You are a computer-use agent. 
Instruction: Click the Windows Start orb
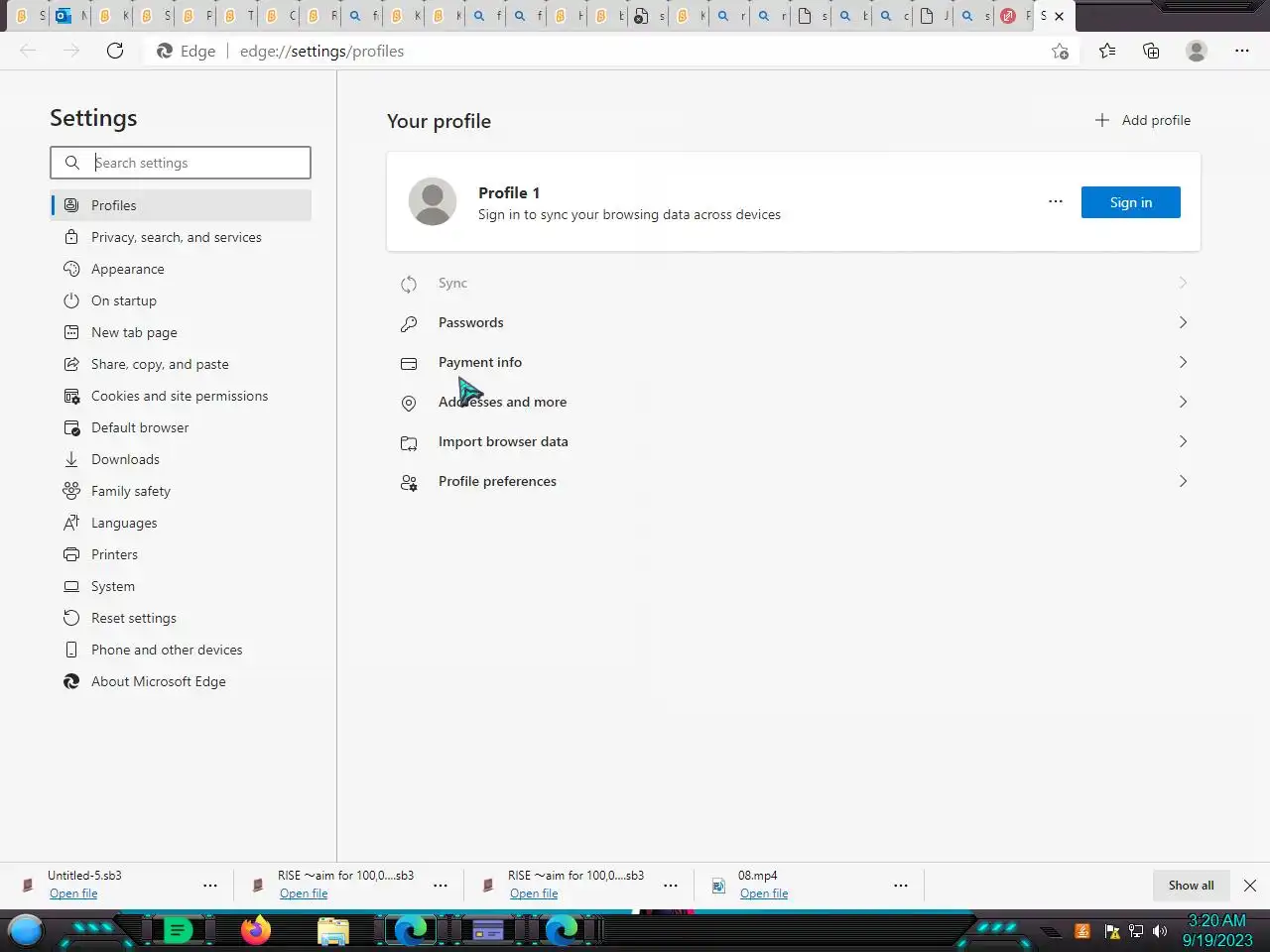point(26,930)
